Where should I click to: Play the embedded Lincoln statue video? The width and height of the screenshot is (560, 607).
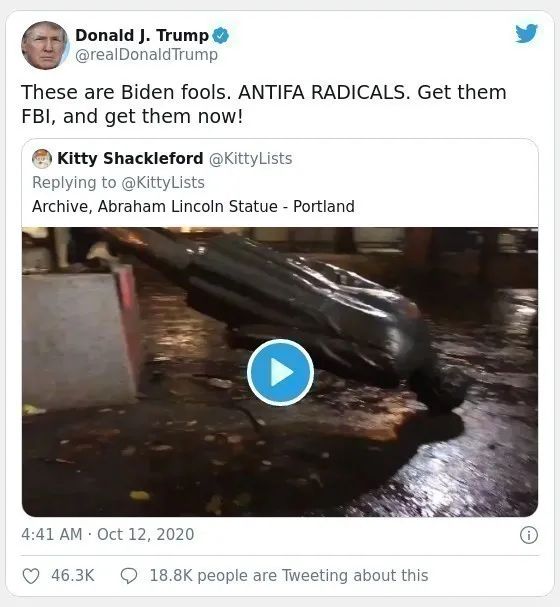[280, 372]
